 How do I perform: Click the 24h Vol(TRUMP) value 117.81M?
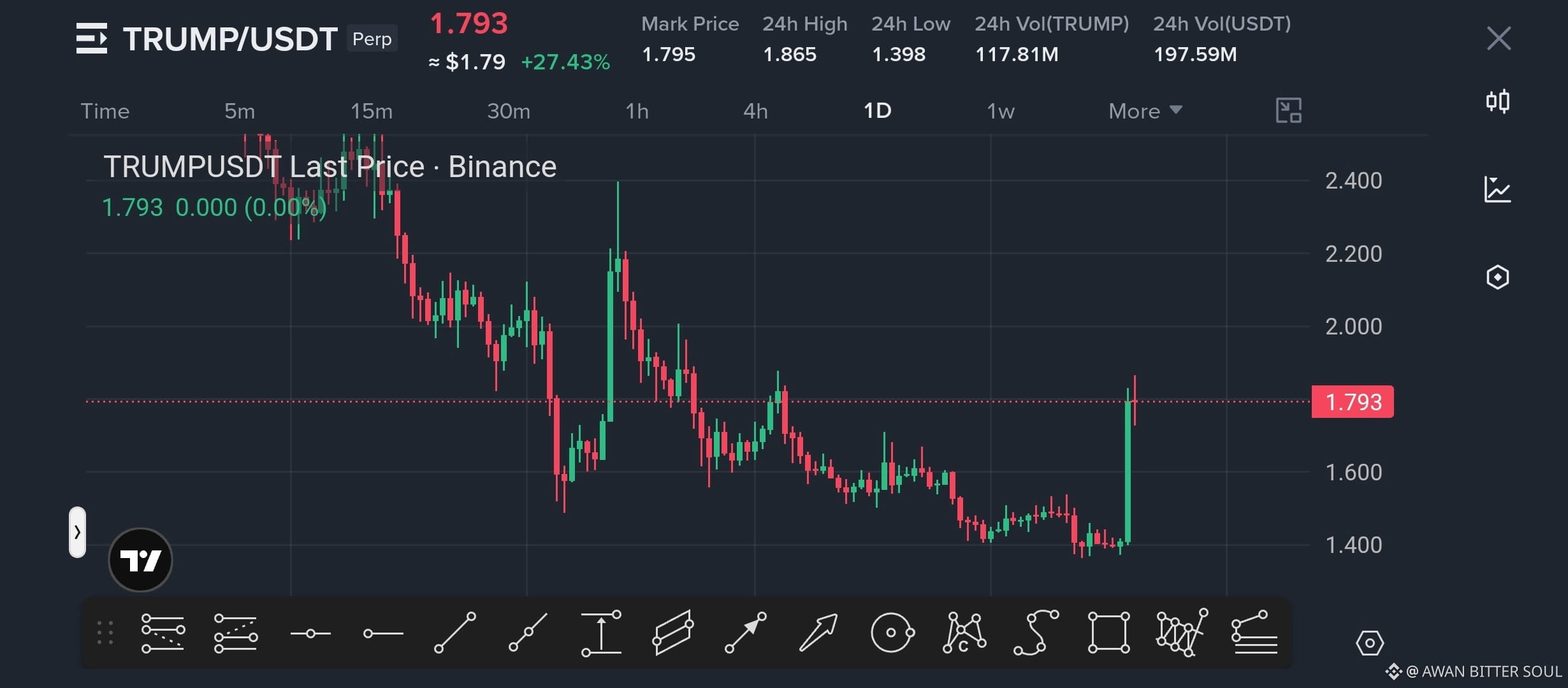tap(1017, 54)
